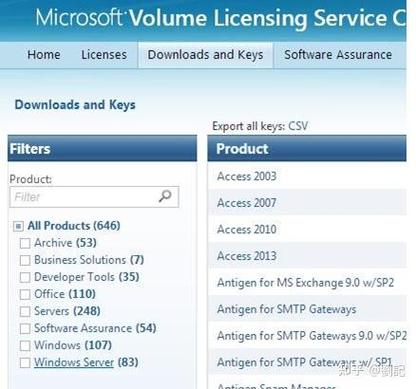
Task: Check the Archive (53) checkbox
Action: tap(25, 243)
